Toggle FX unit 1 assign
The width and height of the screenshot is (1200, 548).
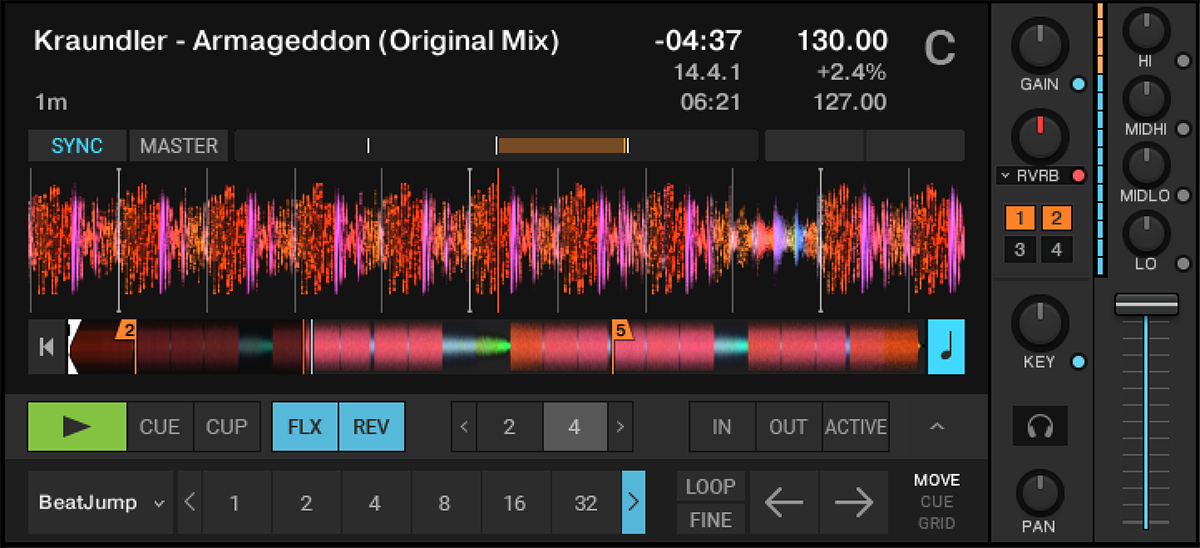click(x=1019, y=220)
